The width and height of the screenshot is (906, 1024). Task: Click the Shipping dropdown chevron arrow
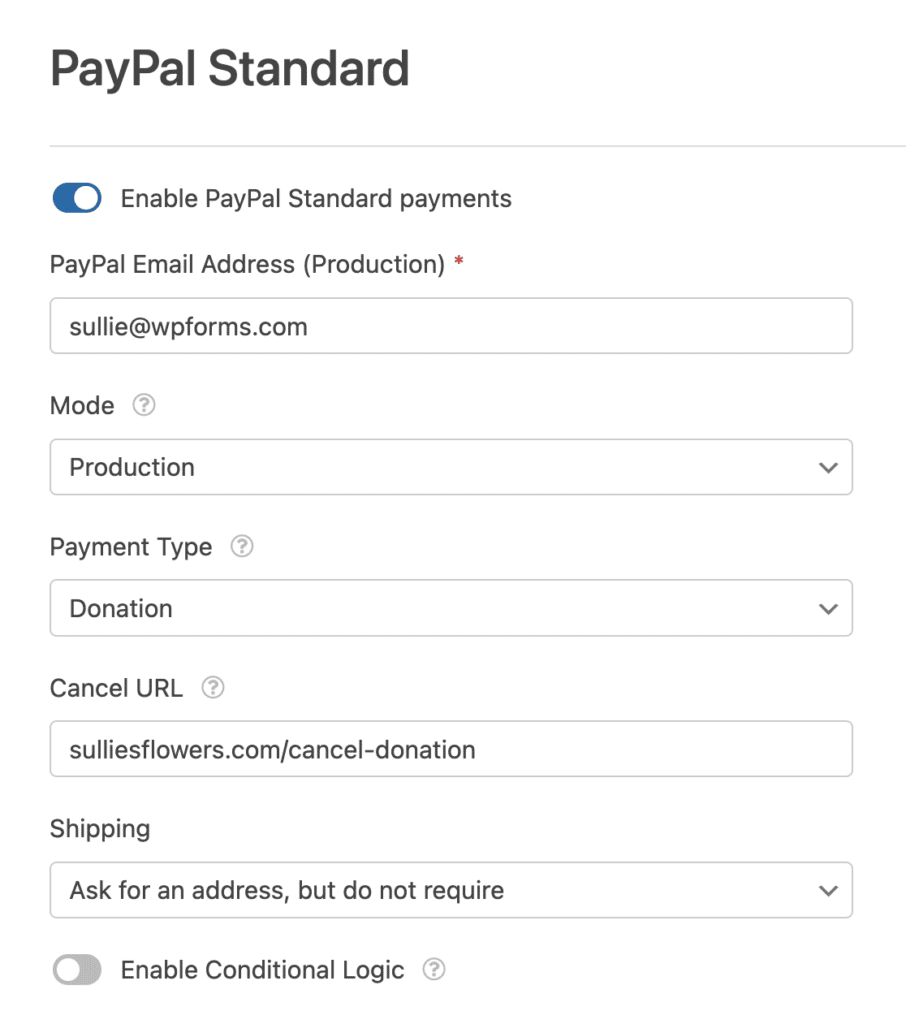pos(828,890)
